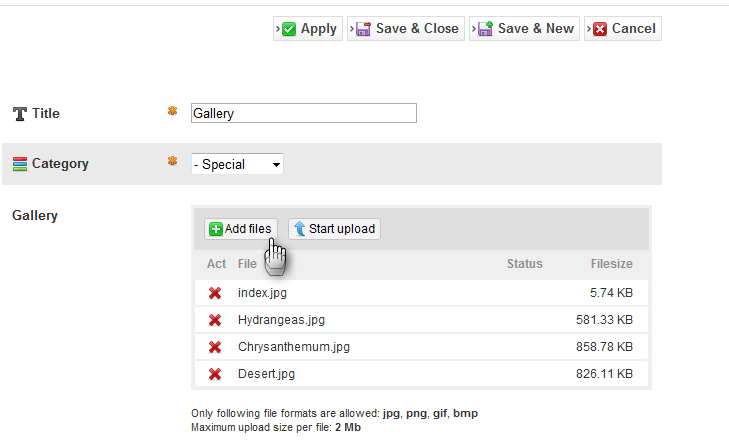729x444 pixels.
Task: Click the red Cancel cross icon
Action: tap(600, 29)
